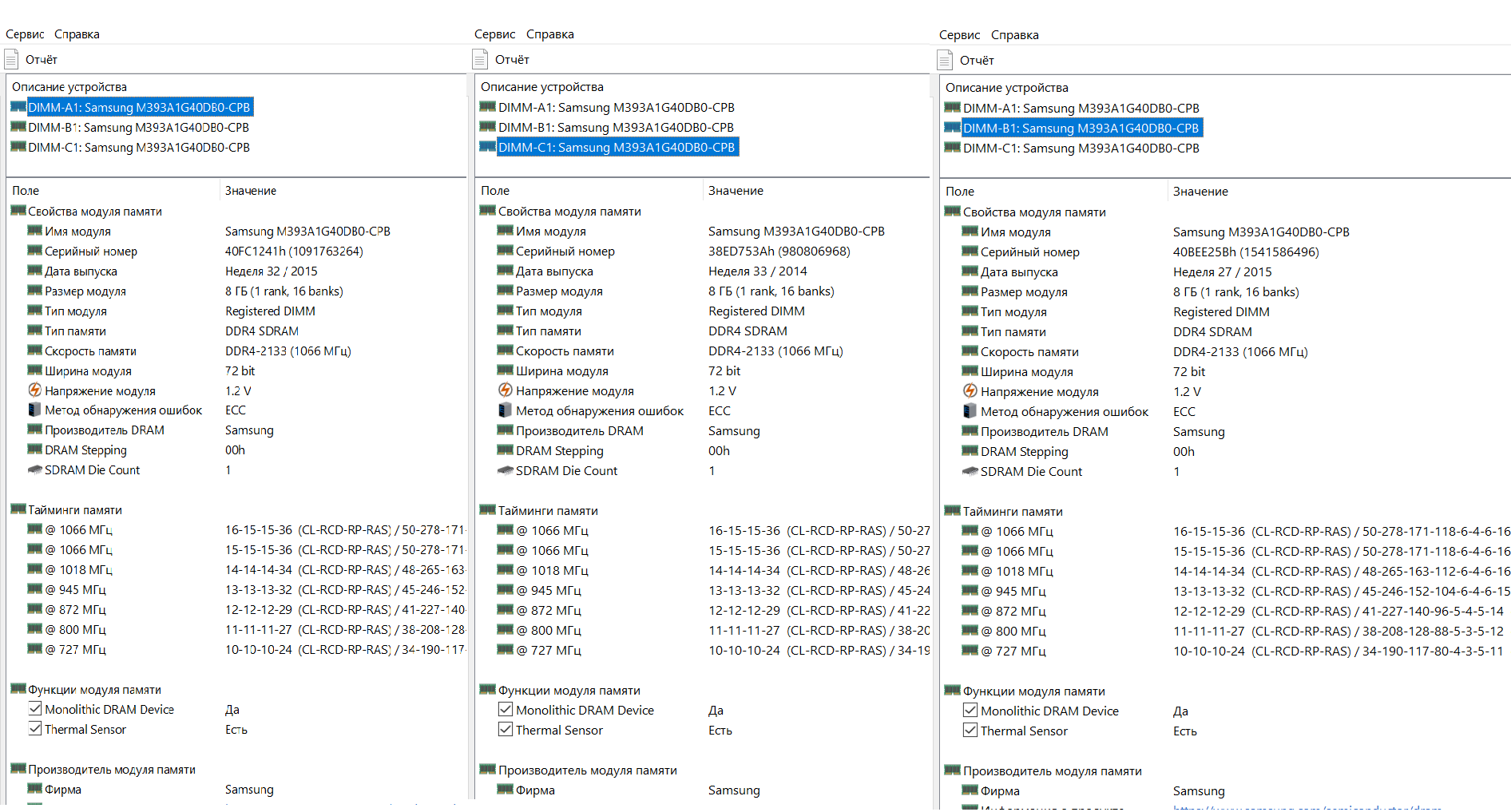
Task: Click serial number value 38ED753Ah (980806968)
Action: 779,251
